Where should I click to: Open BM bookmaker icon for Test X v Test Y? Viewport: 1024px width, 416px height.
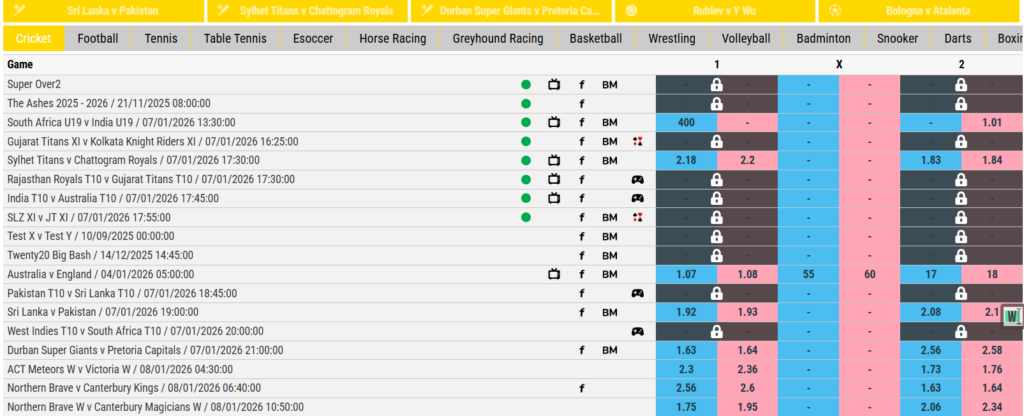pos(609,236)
